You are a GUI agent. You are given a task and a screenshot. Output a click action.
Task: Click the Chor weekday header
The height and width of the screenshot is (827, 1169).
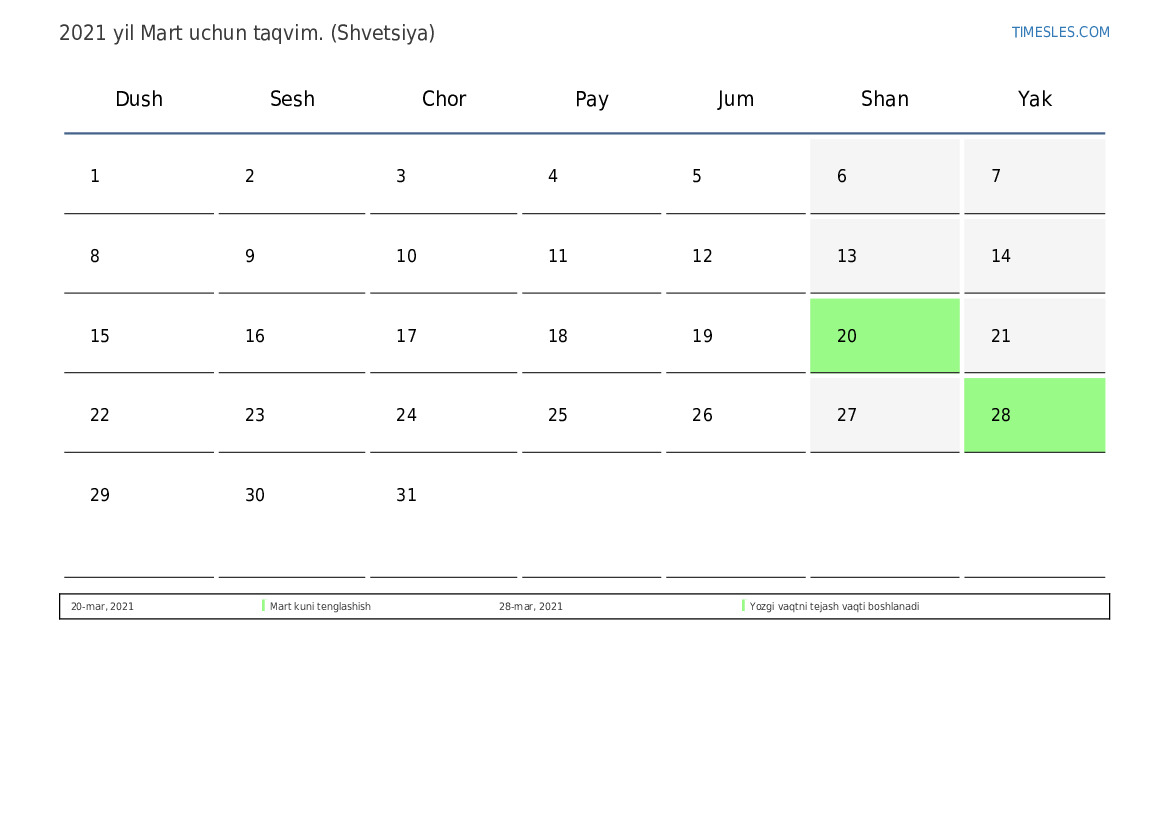(444, 99)
